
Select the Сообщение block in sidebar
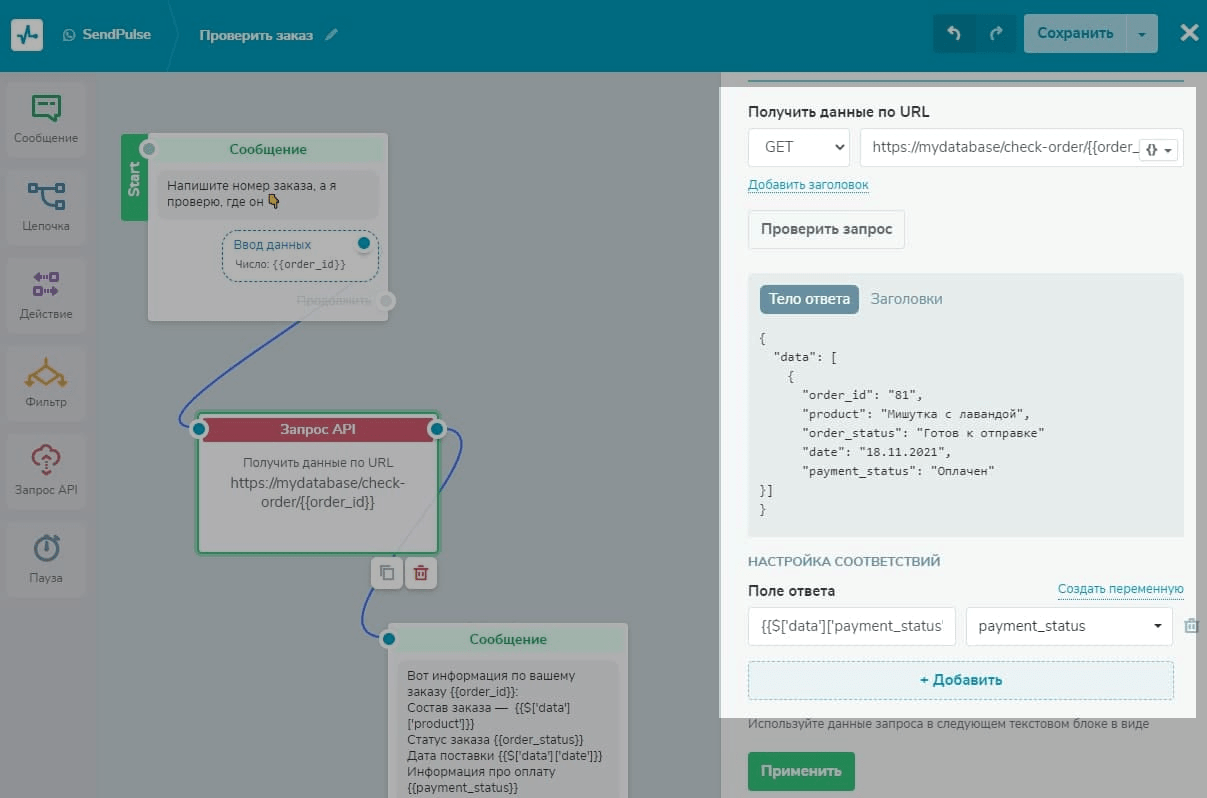pyautogui.click(x=46, y=118)
